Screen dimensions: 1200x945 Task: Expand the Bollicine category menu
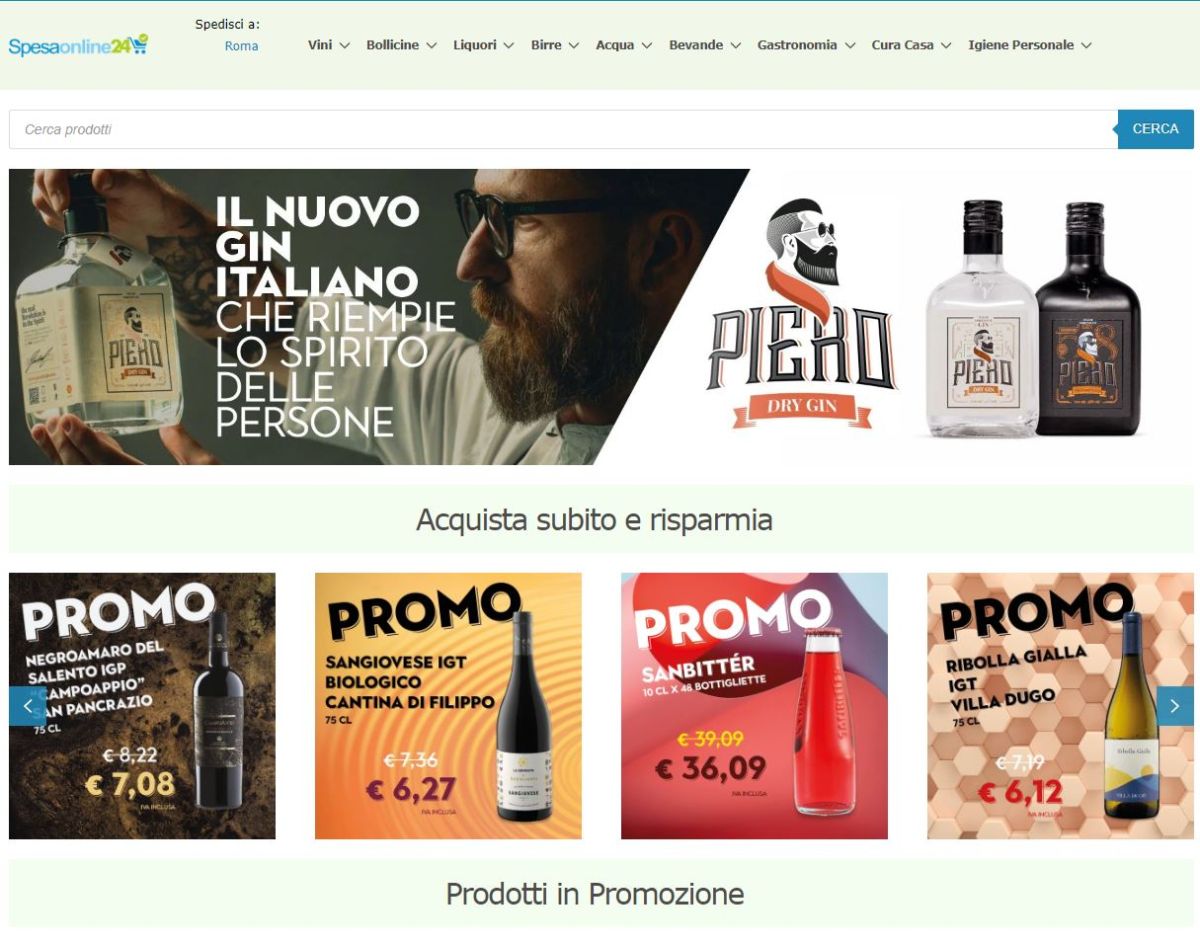[x=402, y=45]
